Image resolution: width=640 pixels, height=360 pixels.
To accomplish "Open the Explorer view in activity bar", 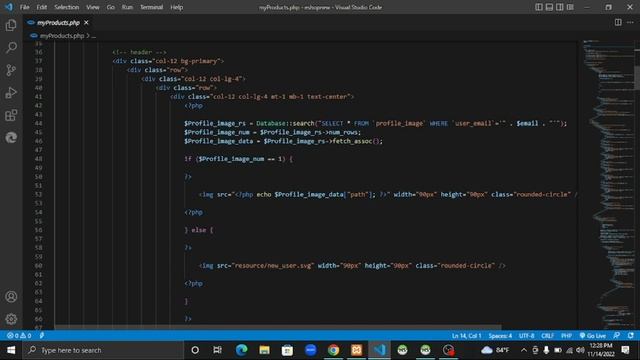I will [x=11, y=25].
